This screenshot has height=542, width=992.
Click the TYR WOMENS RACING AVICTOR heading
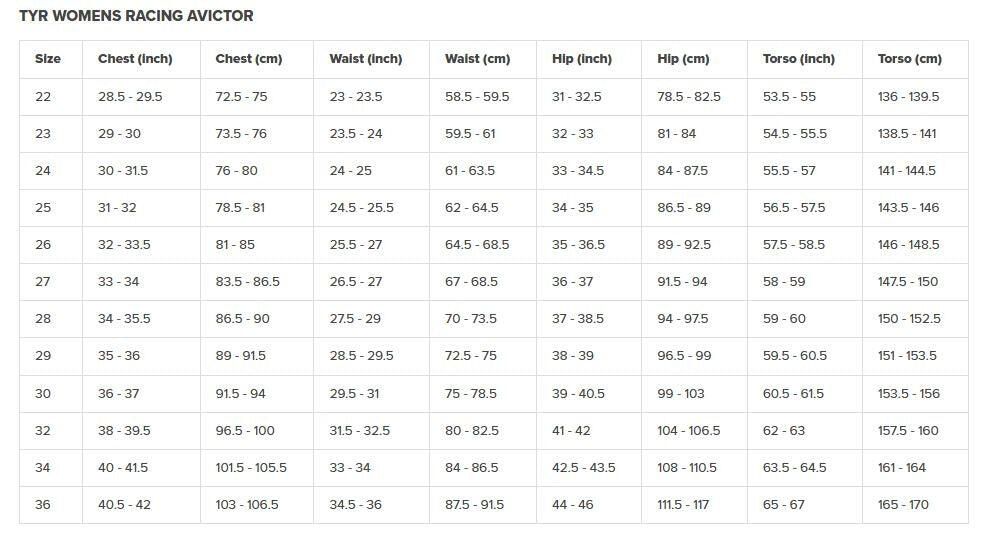point(136,16)
